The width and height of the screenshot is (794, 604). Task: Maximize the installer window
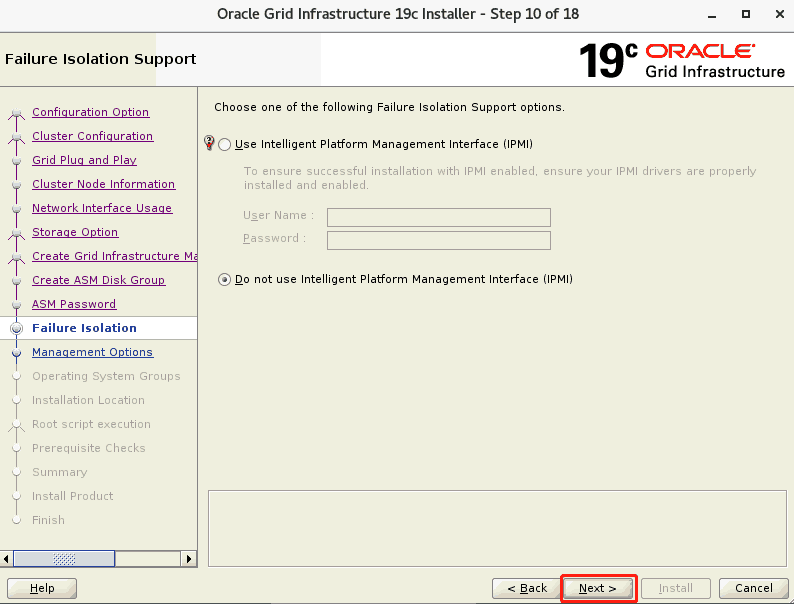[x=745, y=14]
